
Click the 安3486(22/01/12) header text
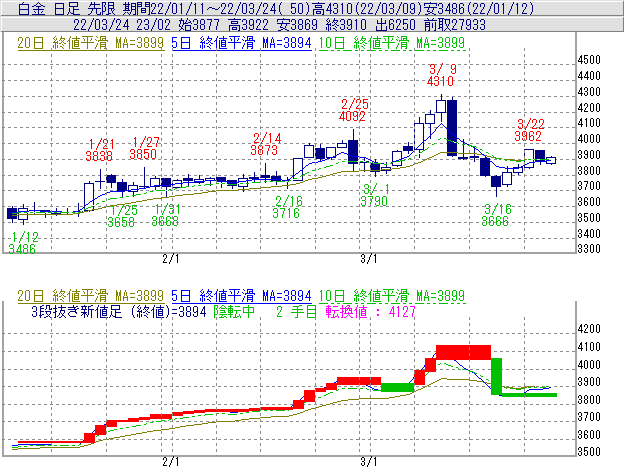(x=480, y=8)
